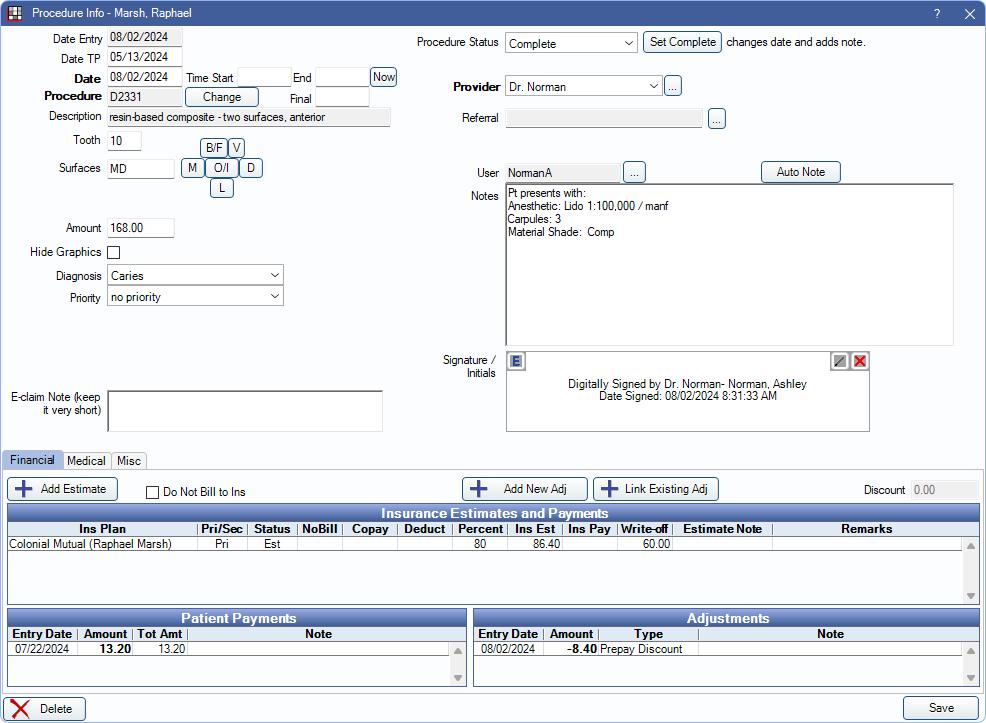The width and height of the screenshot is (986, 723).
Task: Click the Auto Note button
Action: 800,172
